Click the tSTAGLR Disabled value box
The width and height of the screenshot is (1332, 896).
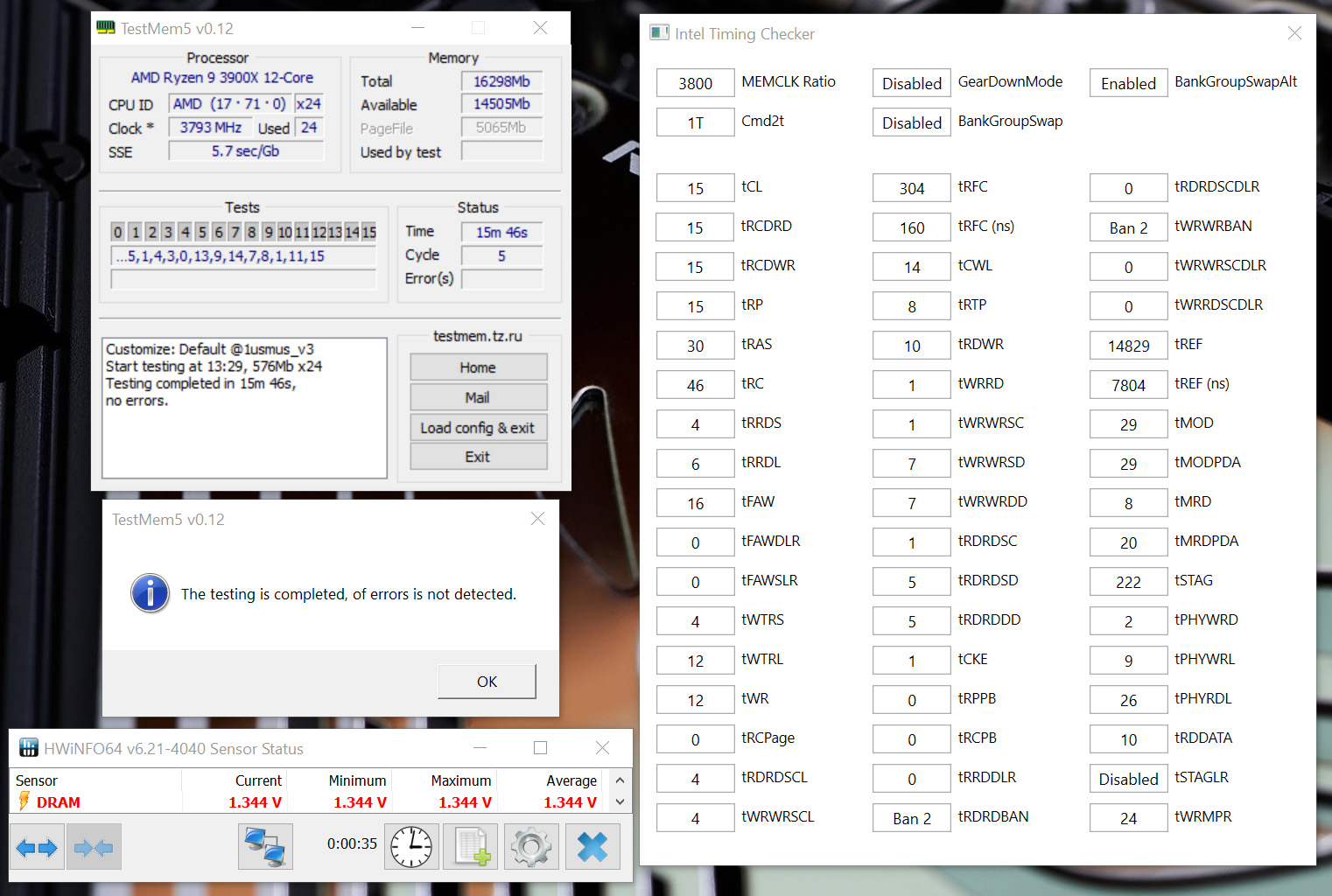1128,779
